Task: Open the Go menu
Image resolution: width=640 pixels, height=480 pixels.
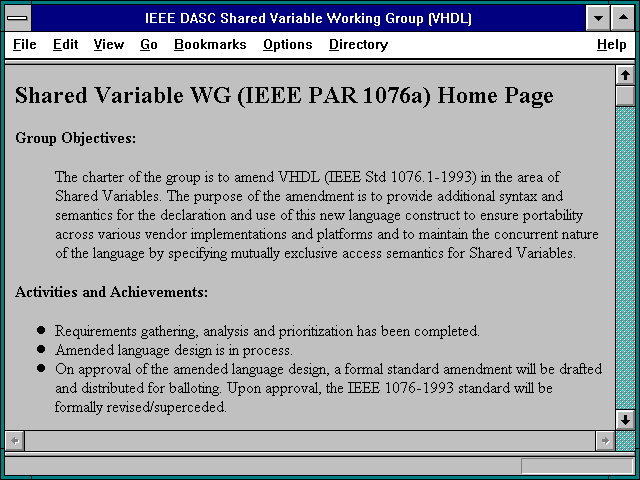Action: (149, 44)
